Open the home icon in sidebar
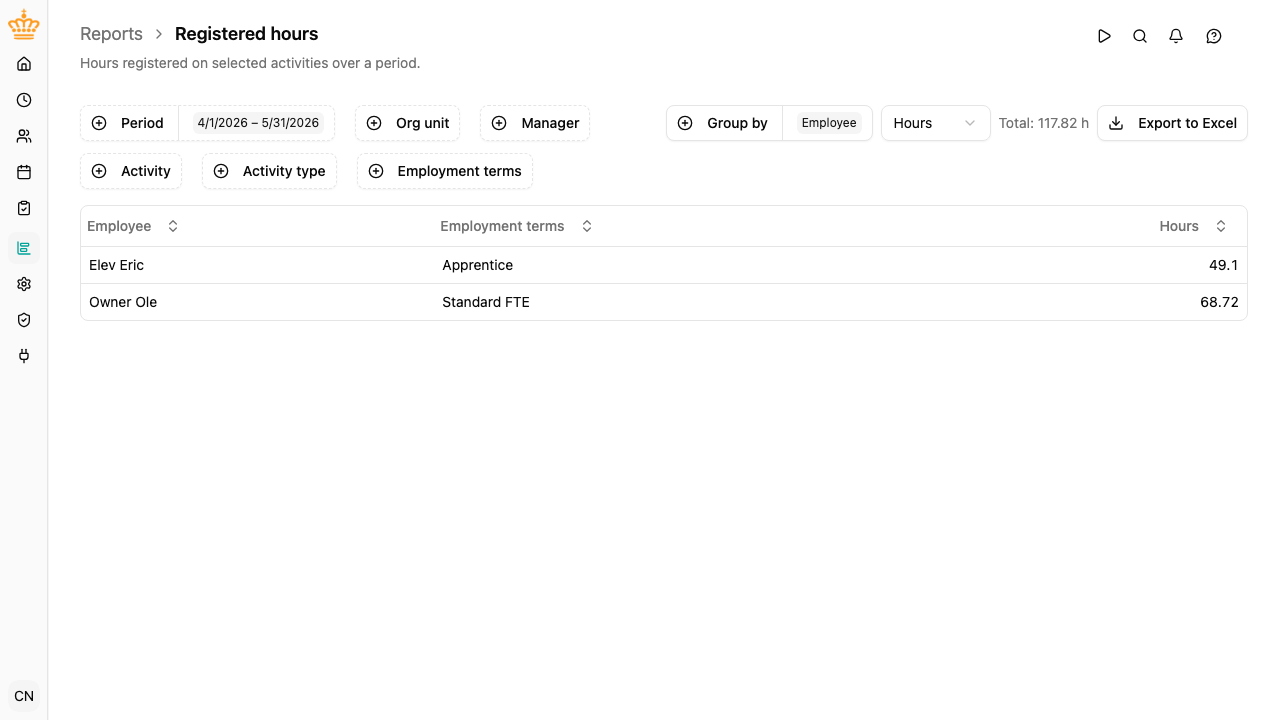The width and height of the screenshot is (1280, 720). (24, 64)
